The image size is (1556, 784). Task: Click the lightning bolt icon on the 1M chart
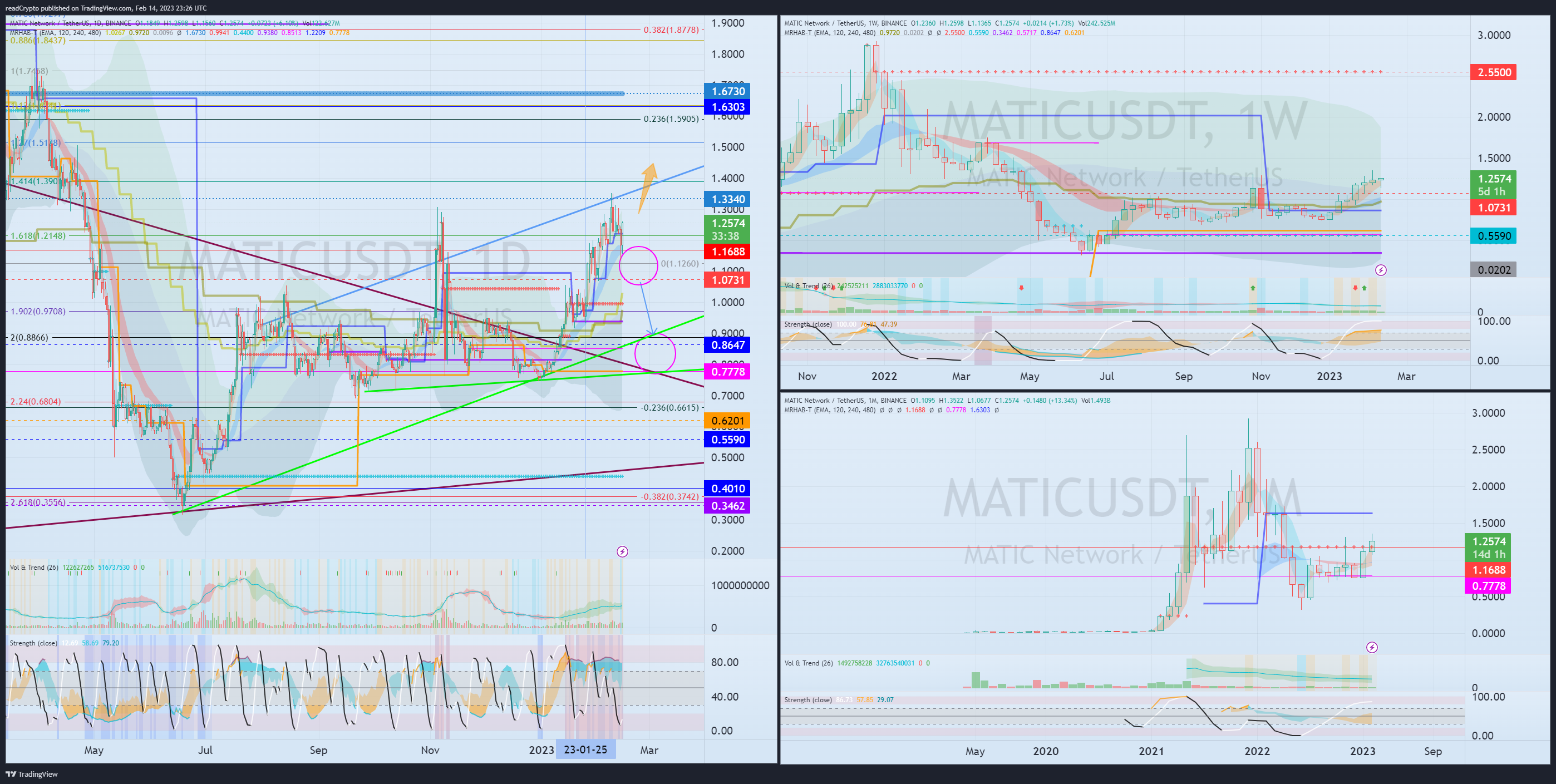point(1372,648)
